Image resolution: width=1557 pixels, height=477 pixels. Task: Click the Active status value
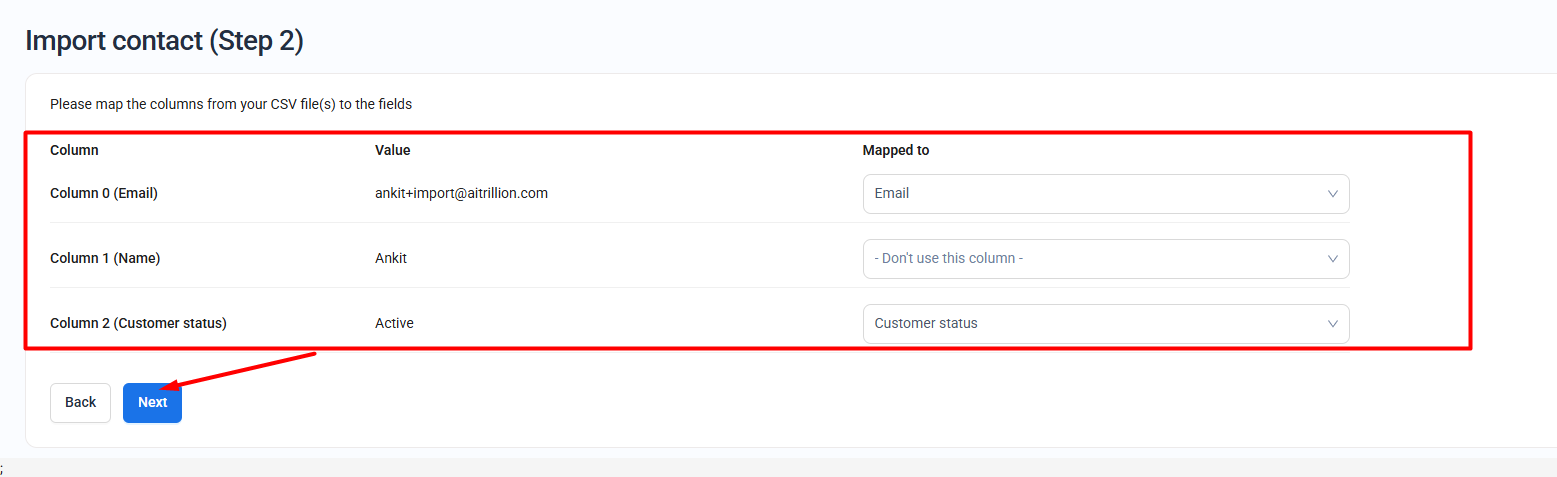point(394,323)
